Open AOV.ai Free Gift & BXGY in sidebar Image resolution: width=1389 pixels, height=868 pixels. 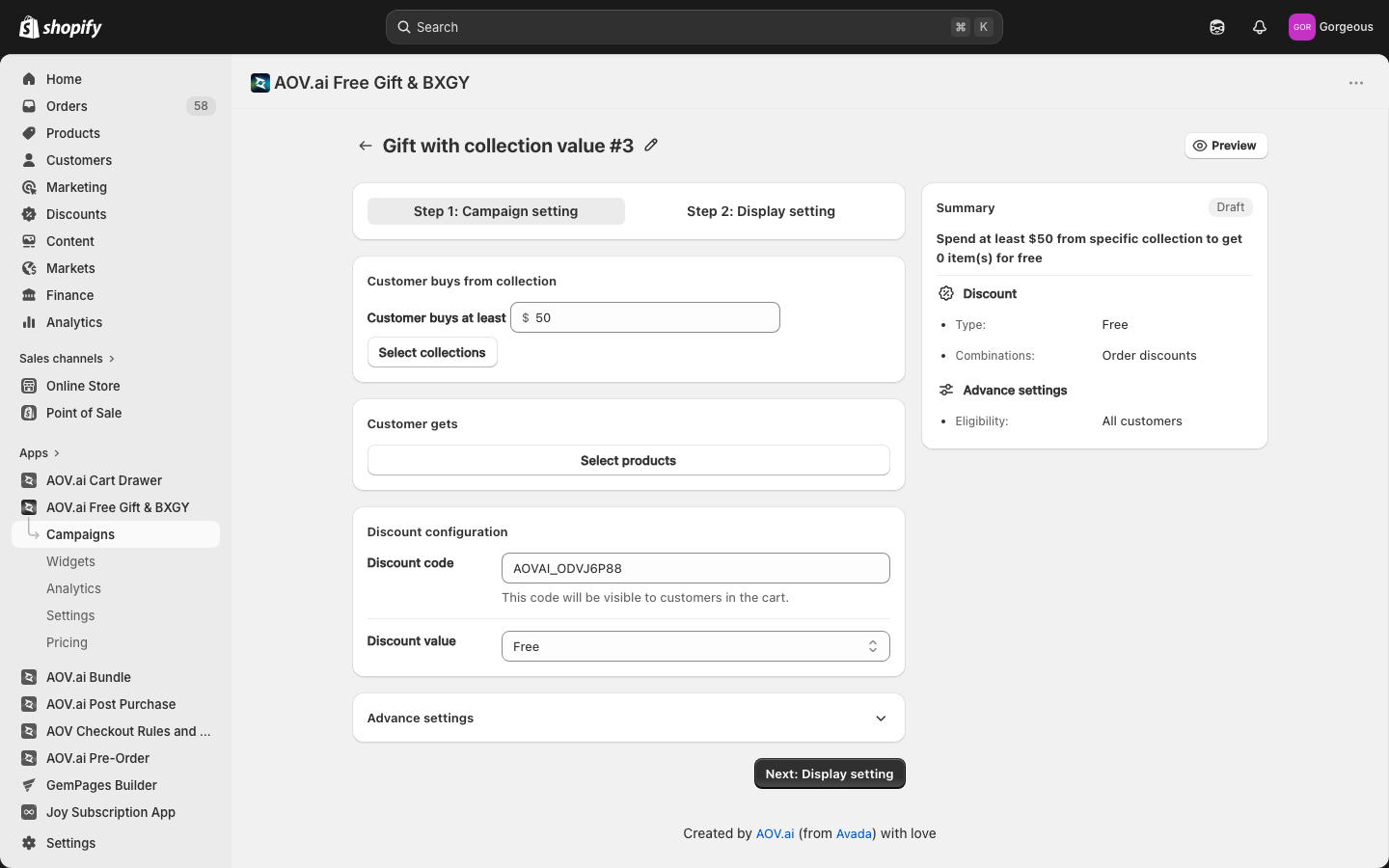tap(116, 507)
